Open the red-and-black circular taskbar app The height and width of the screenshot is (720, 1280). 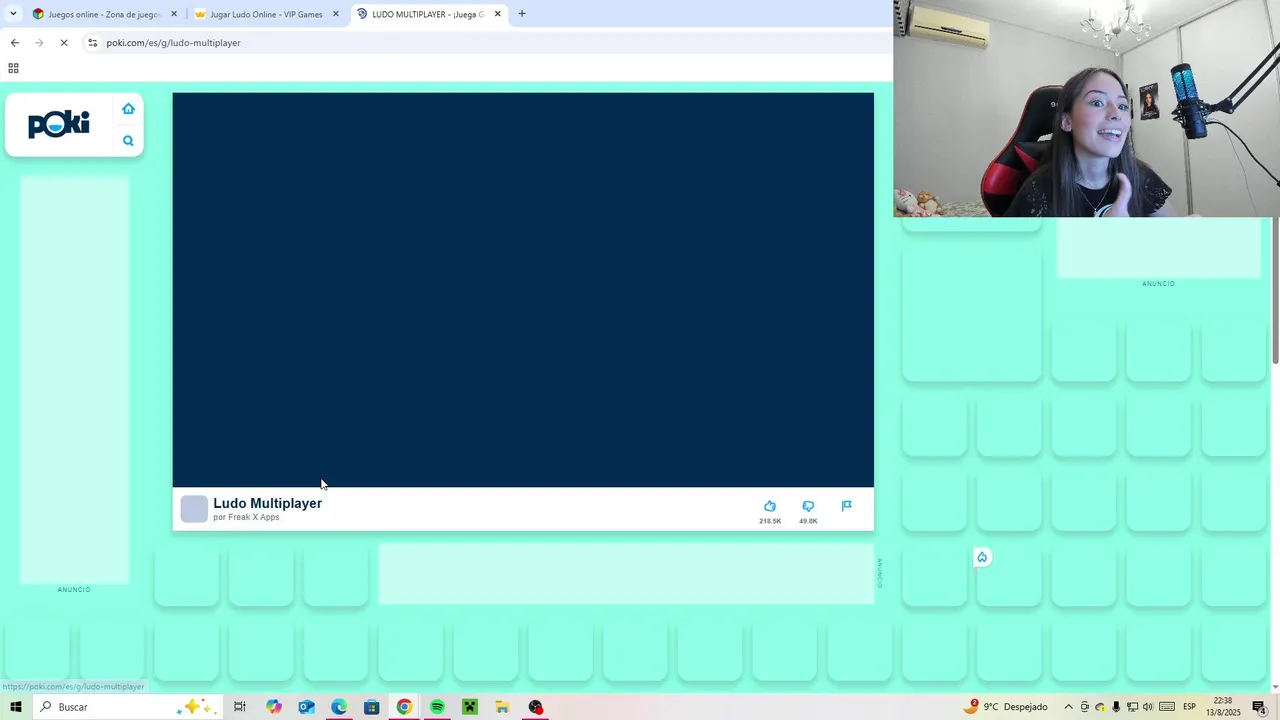pos(535,707)
